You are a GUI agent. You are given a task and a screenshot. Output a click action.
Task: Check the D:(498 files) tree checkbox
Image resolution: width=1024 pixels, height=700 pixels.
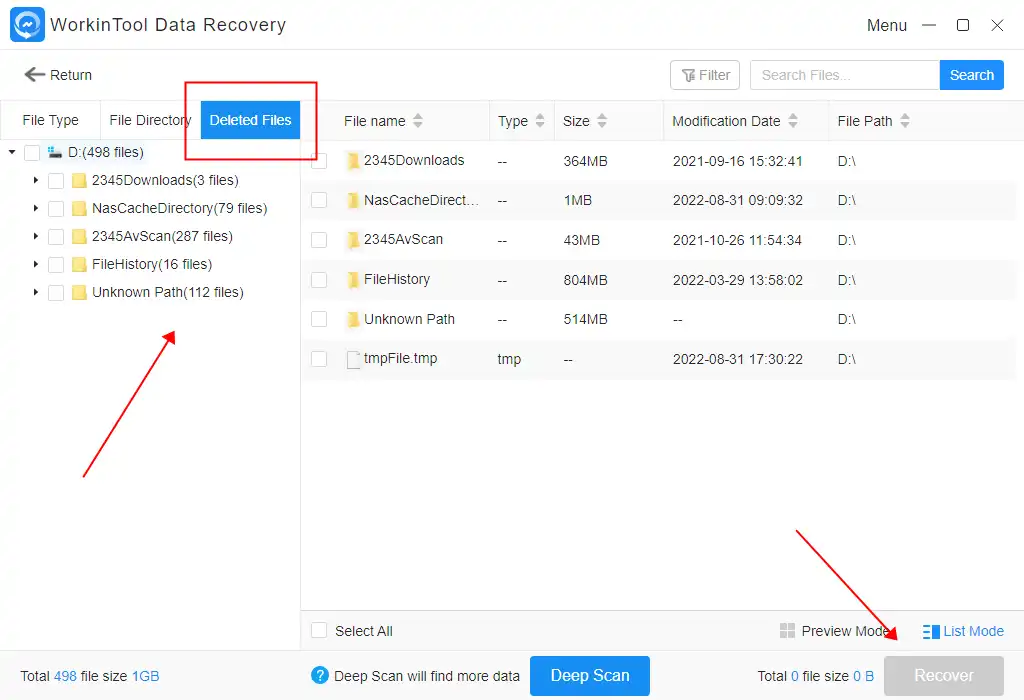pyautogui.click(x=31, y=153)
